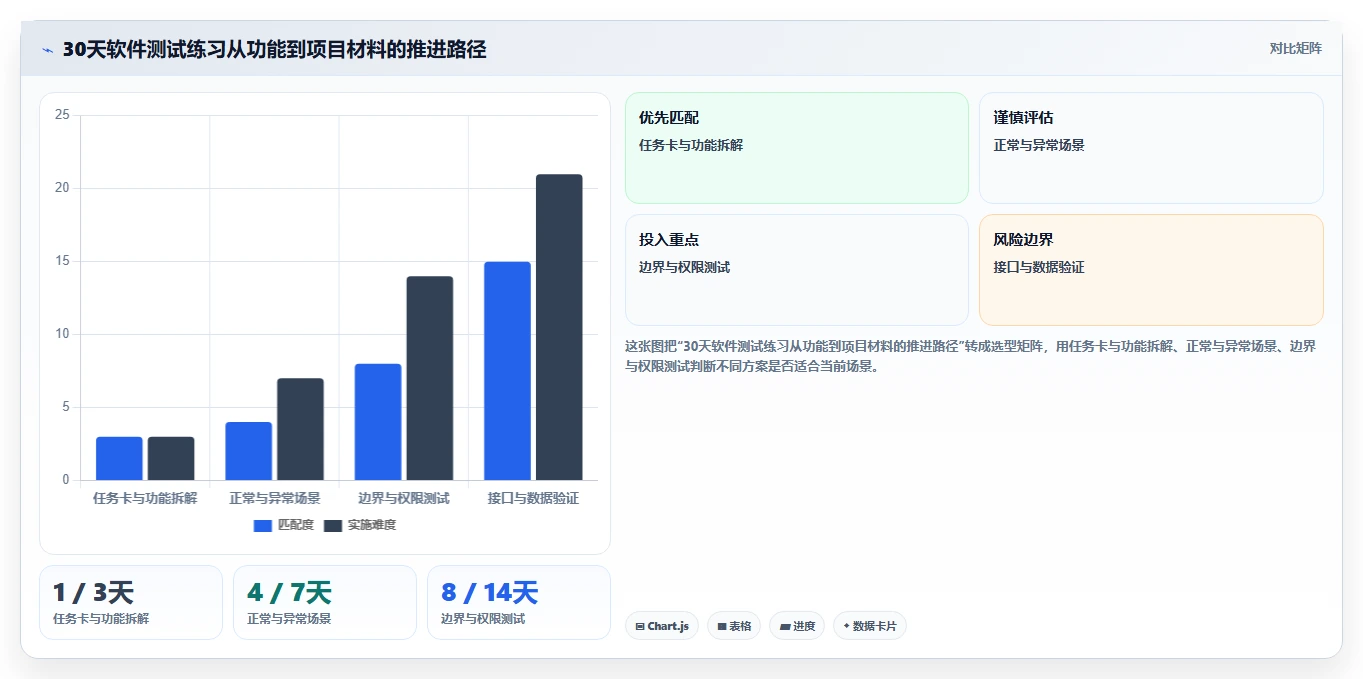Click the 接口与数据验证 x-axis label
1363x679 pixels.
(533, 498)
